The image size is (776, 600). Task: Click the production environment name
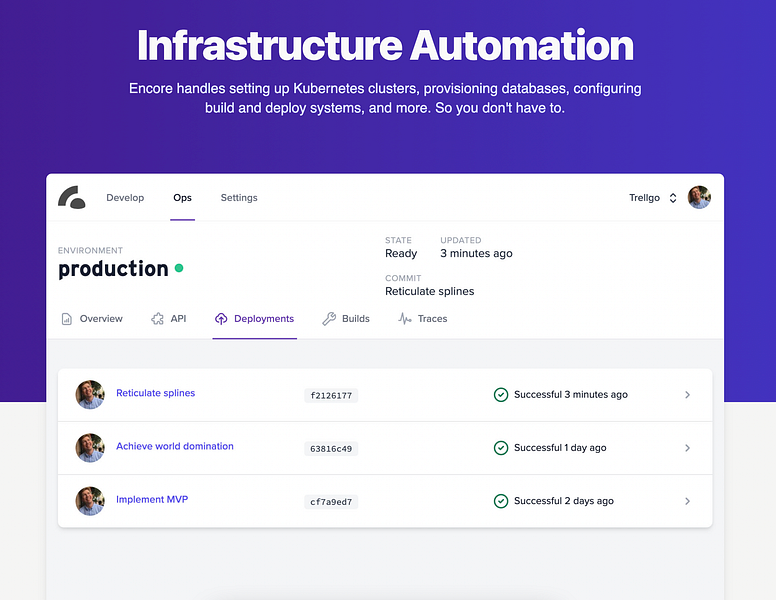(113, 269)
